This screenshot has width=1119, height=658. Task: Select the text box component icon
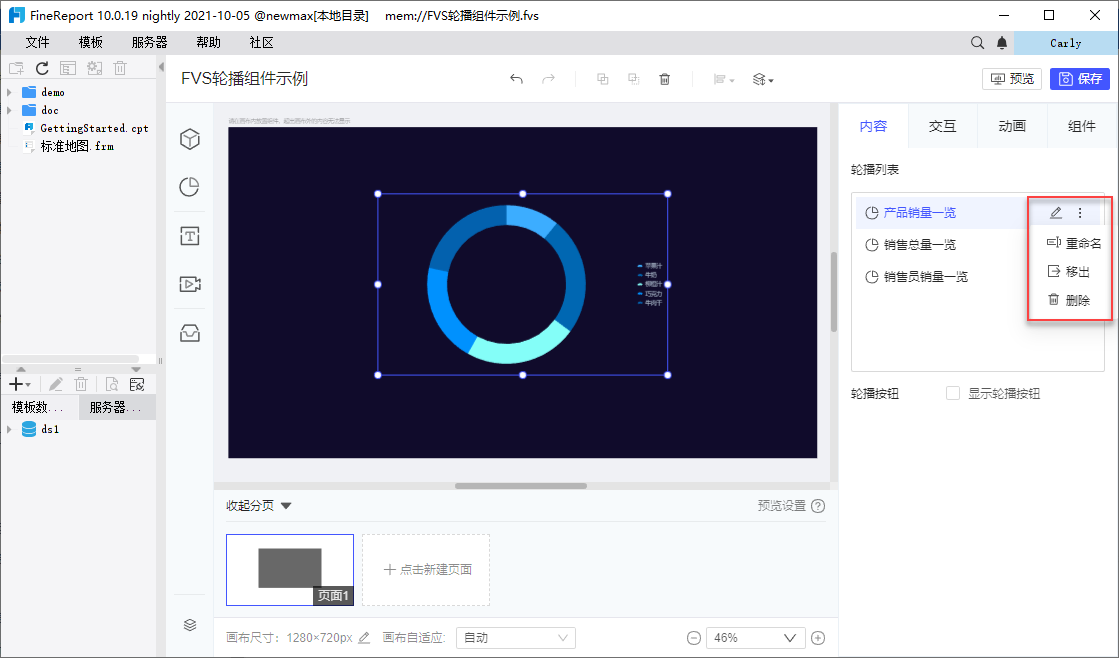[190, 236]
